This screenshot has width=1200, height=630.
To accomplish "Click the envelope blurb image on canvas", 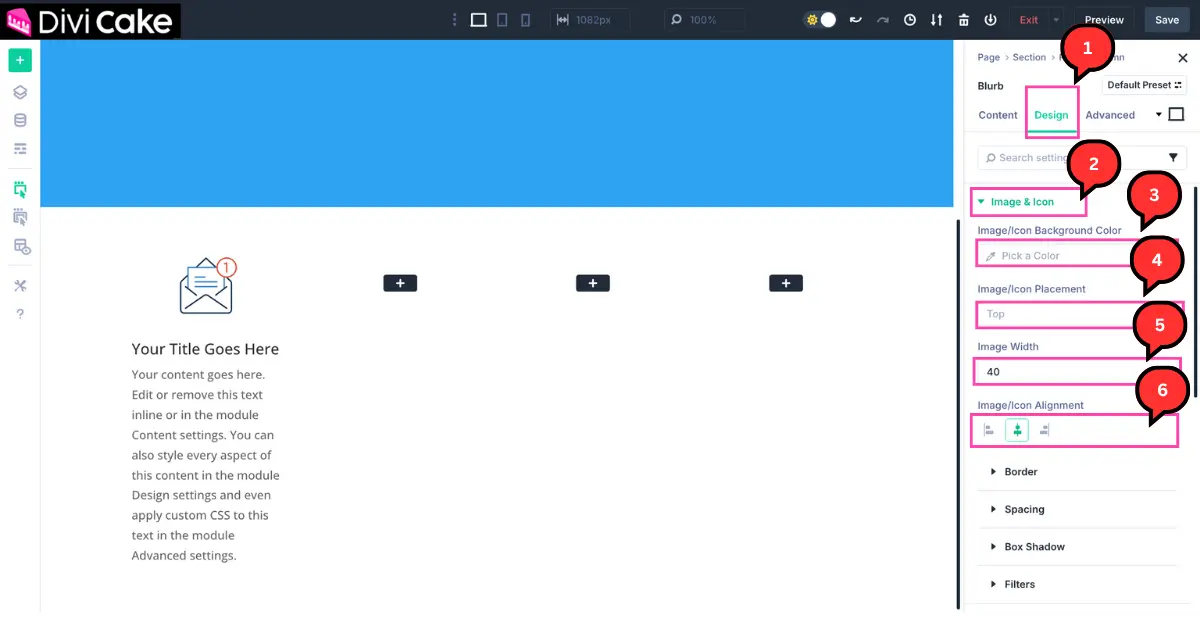I will click(207, 286).
